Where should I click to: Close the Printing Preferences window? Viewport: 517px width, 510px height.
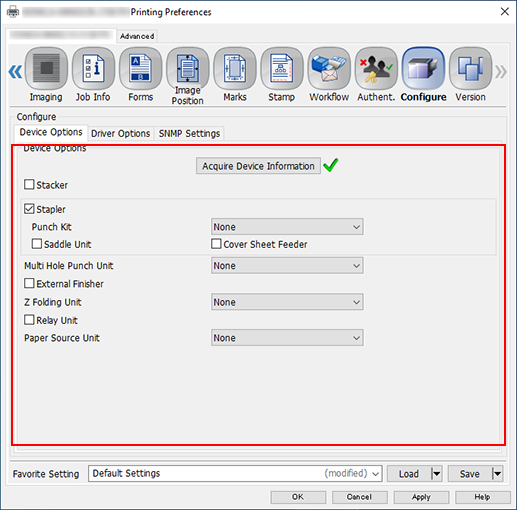505,12
